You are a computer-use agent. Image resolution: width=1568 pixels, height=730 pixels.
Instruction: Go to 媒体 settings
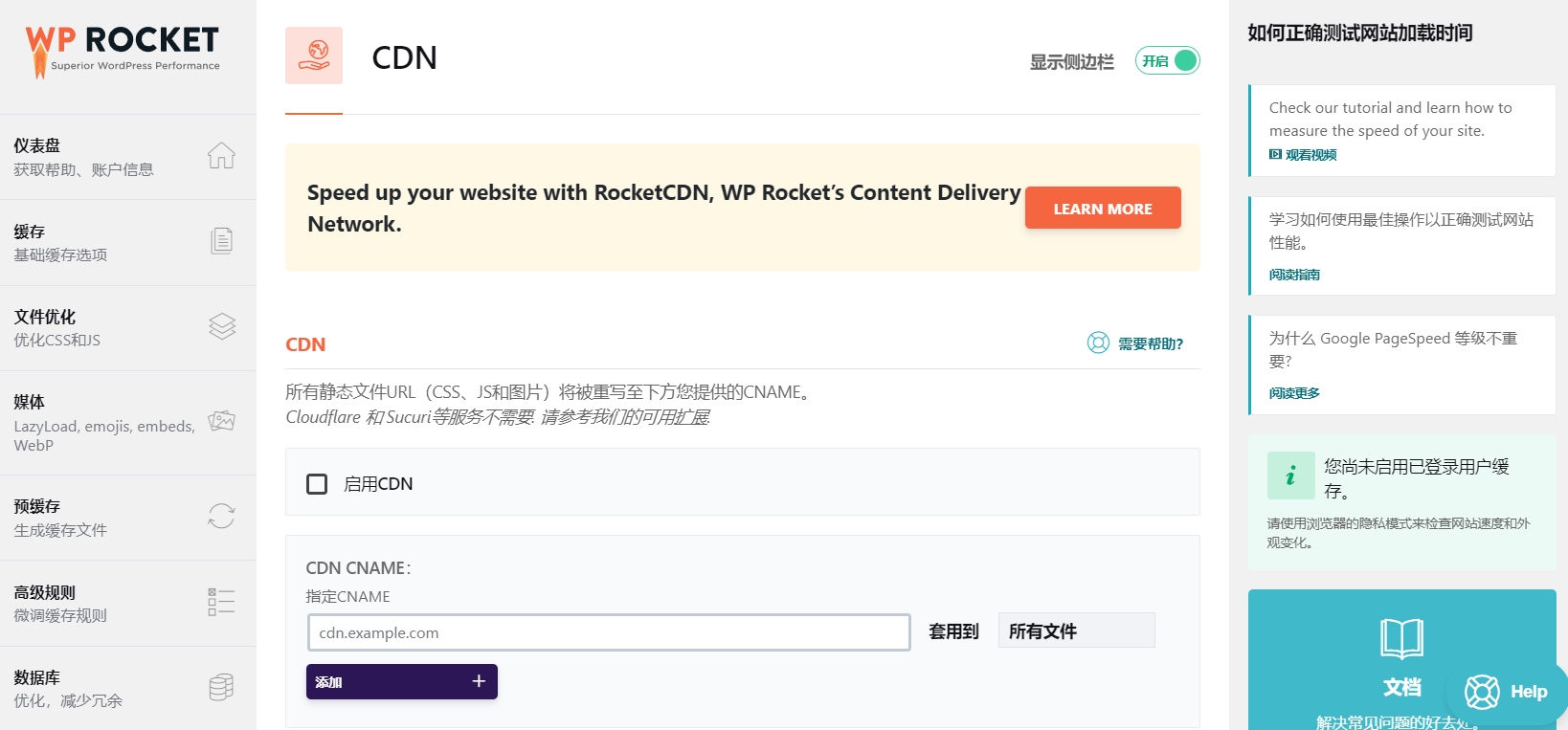128,423
